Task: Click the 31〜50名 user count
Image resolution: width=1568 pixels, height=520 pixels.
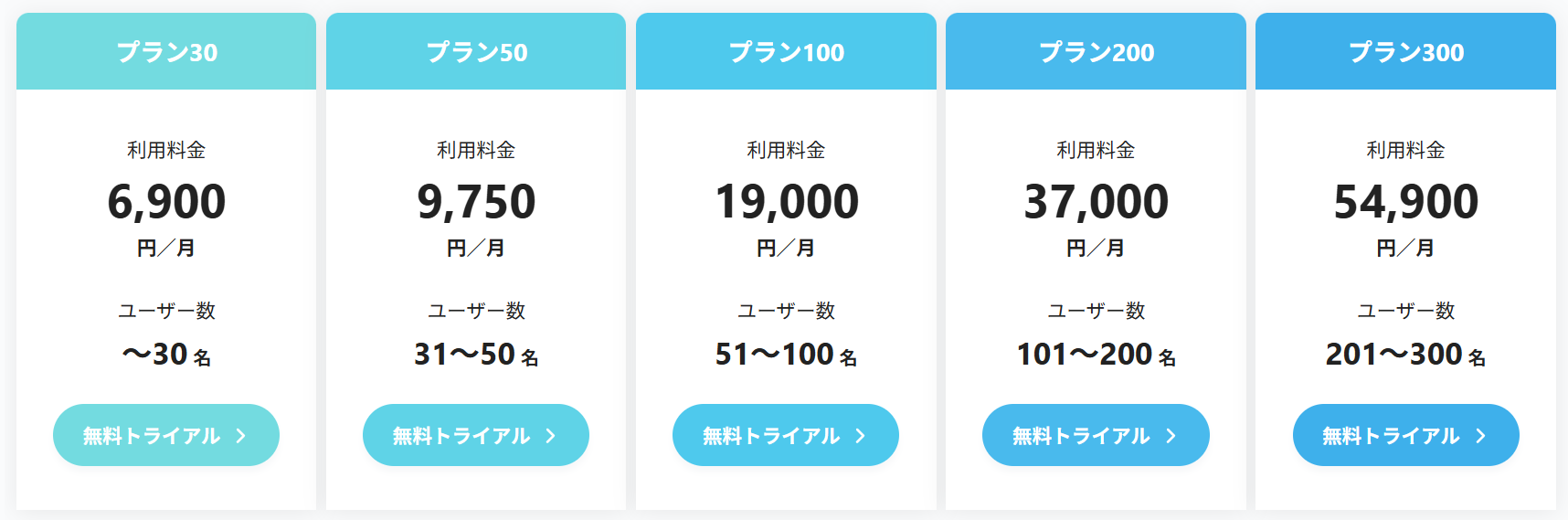Action: (x=476, y=355)
